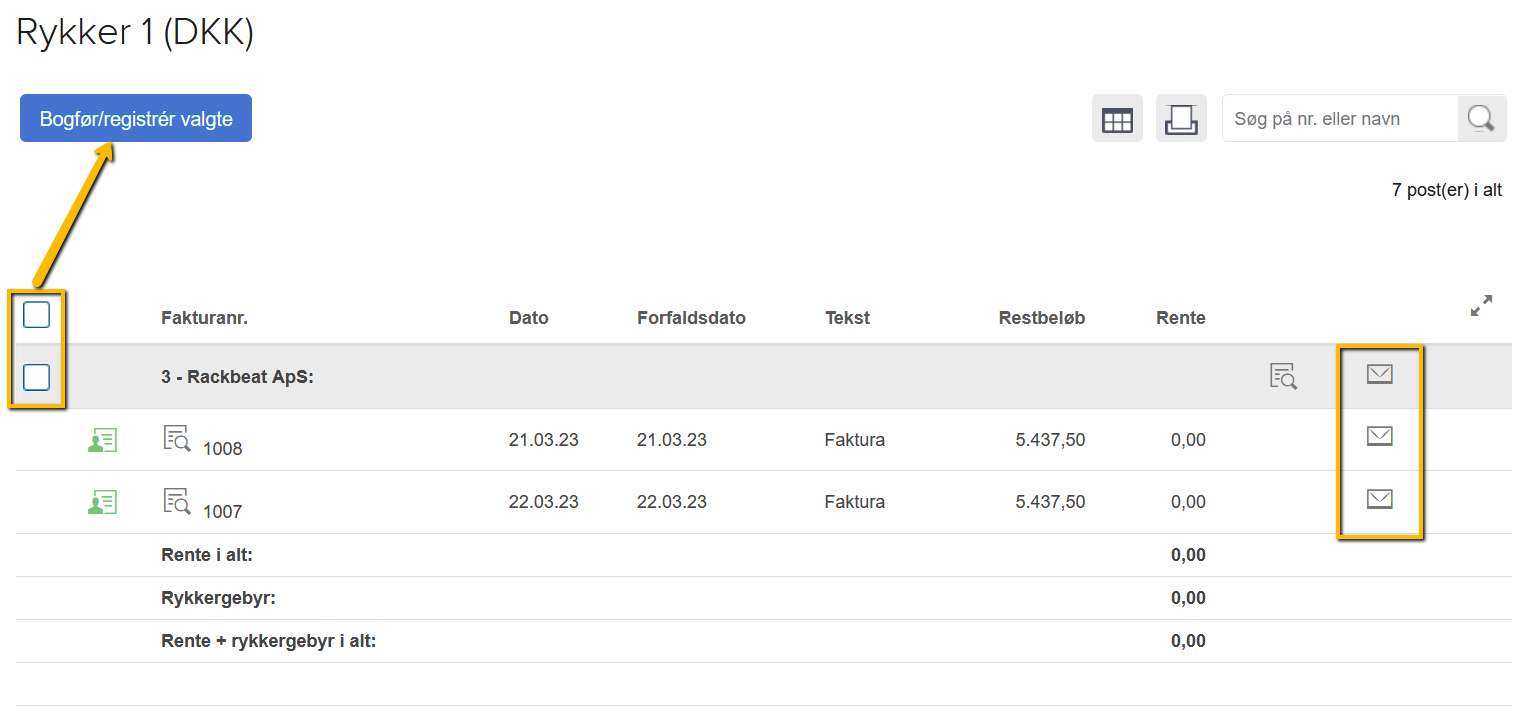This screenshot has height=727, width=1525.
Task: Select the '3 - Rackbeat ApS' customer name
Action: click(237, 379)
